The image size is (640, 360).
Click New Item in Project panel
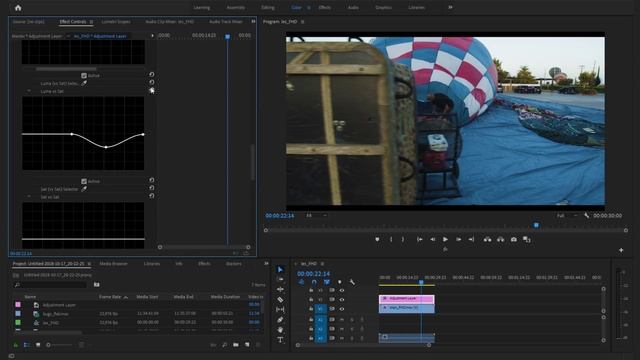click(247, 345)
